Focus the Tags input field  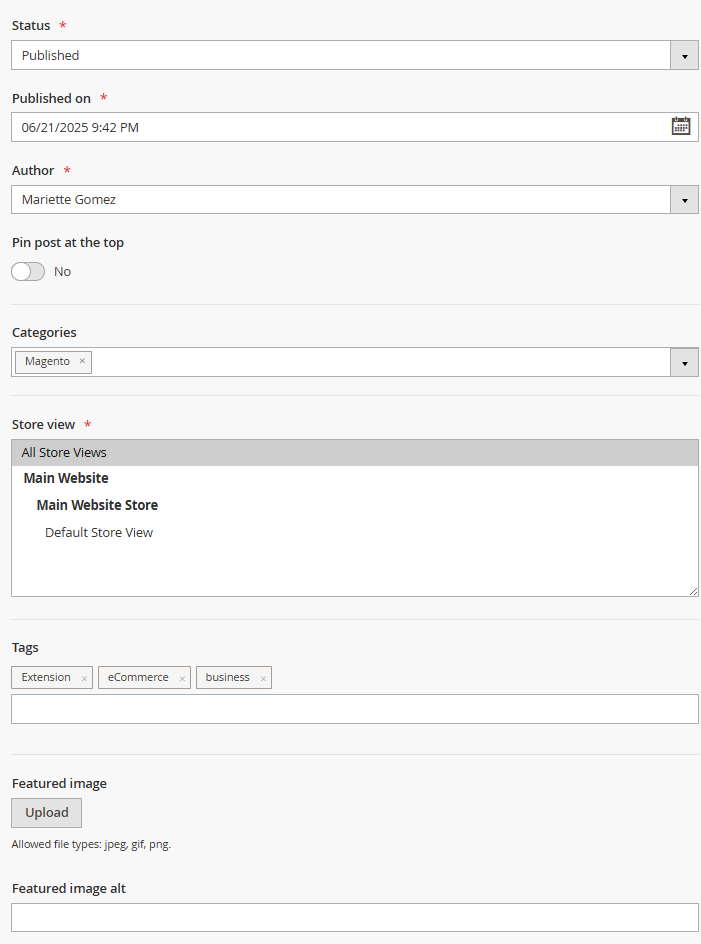pos(354,709)
